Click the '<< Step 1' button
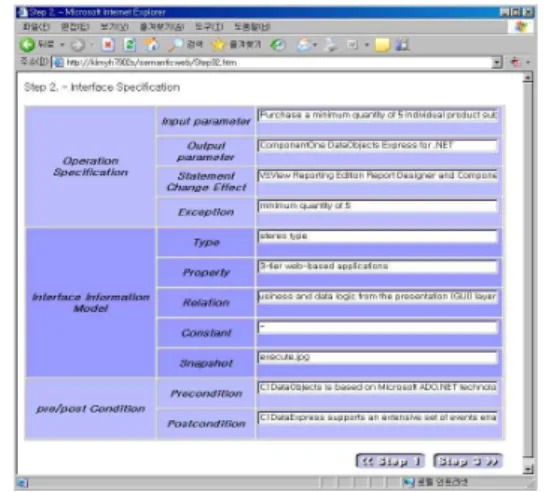The width and height of the screenshot is (545, 492). coord(390,461)
